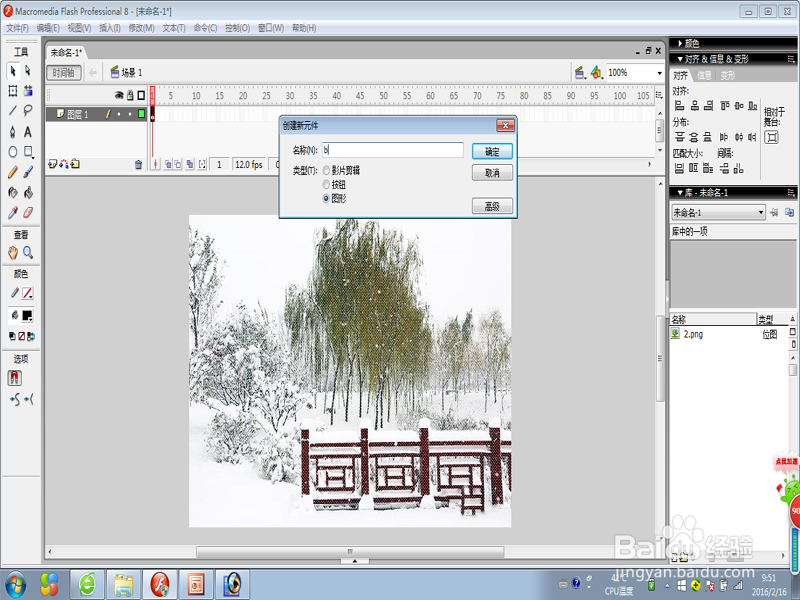Click the 确定 button

click(x=492, y=152)
